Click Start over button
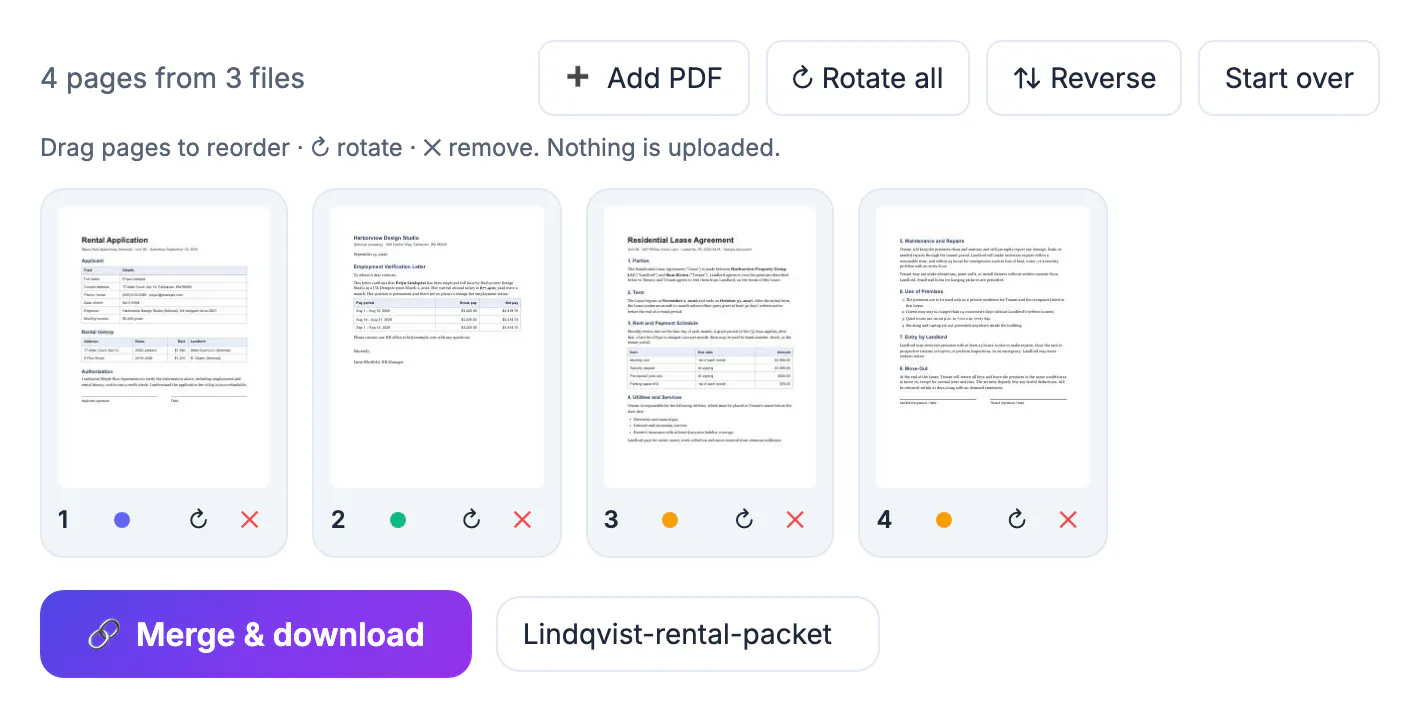1420x718 pixels. click(x=1289, y=78)
